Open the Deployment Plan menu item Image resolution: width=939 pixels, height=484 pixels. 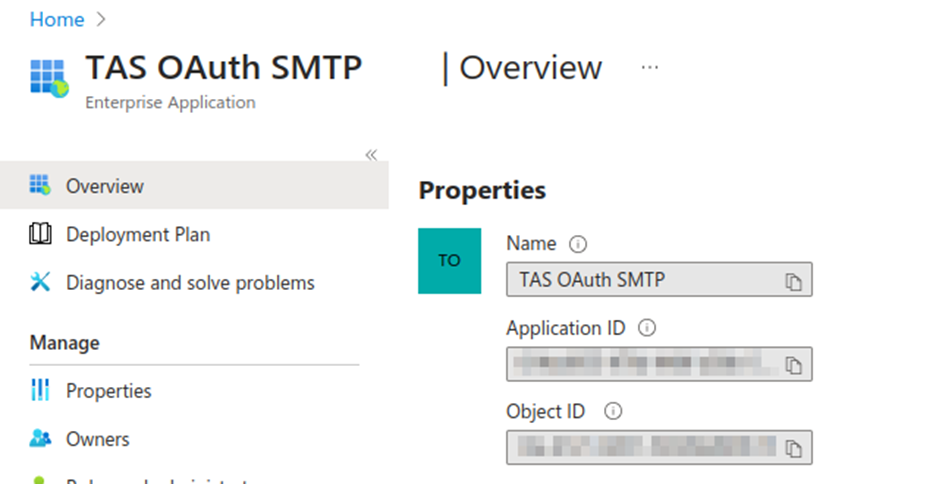point(138,235)
